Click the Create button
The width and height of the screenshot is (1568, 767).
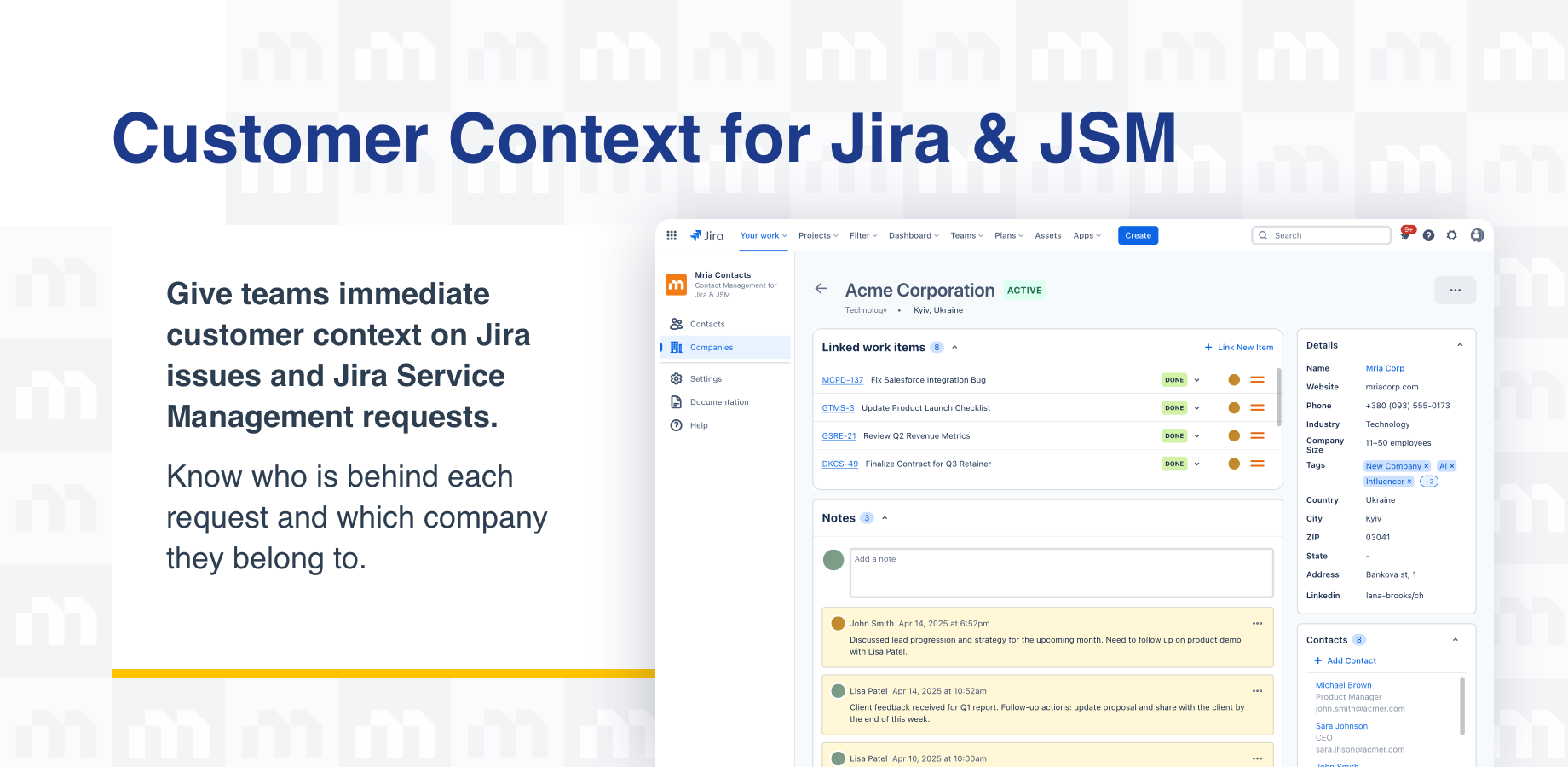pyautogui.click(x=1138, y=235)
